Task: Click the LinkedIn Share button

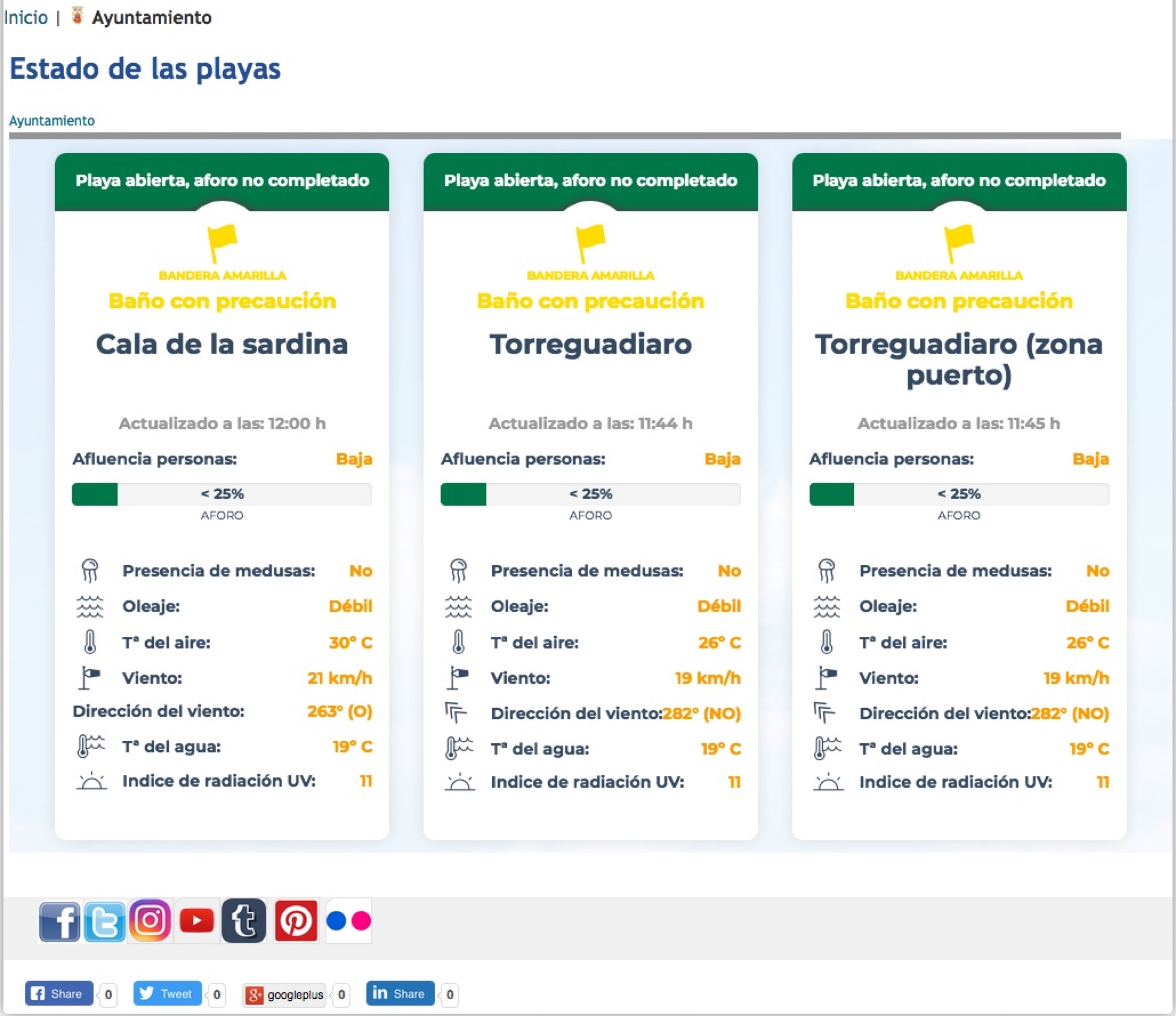Action: tap(400, 994)
